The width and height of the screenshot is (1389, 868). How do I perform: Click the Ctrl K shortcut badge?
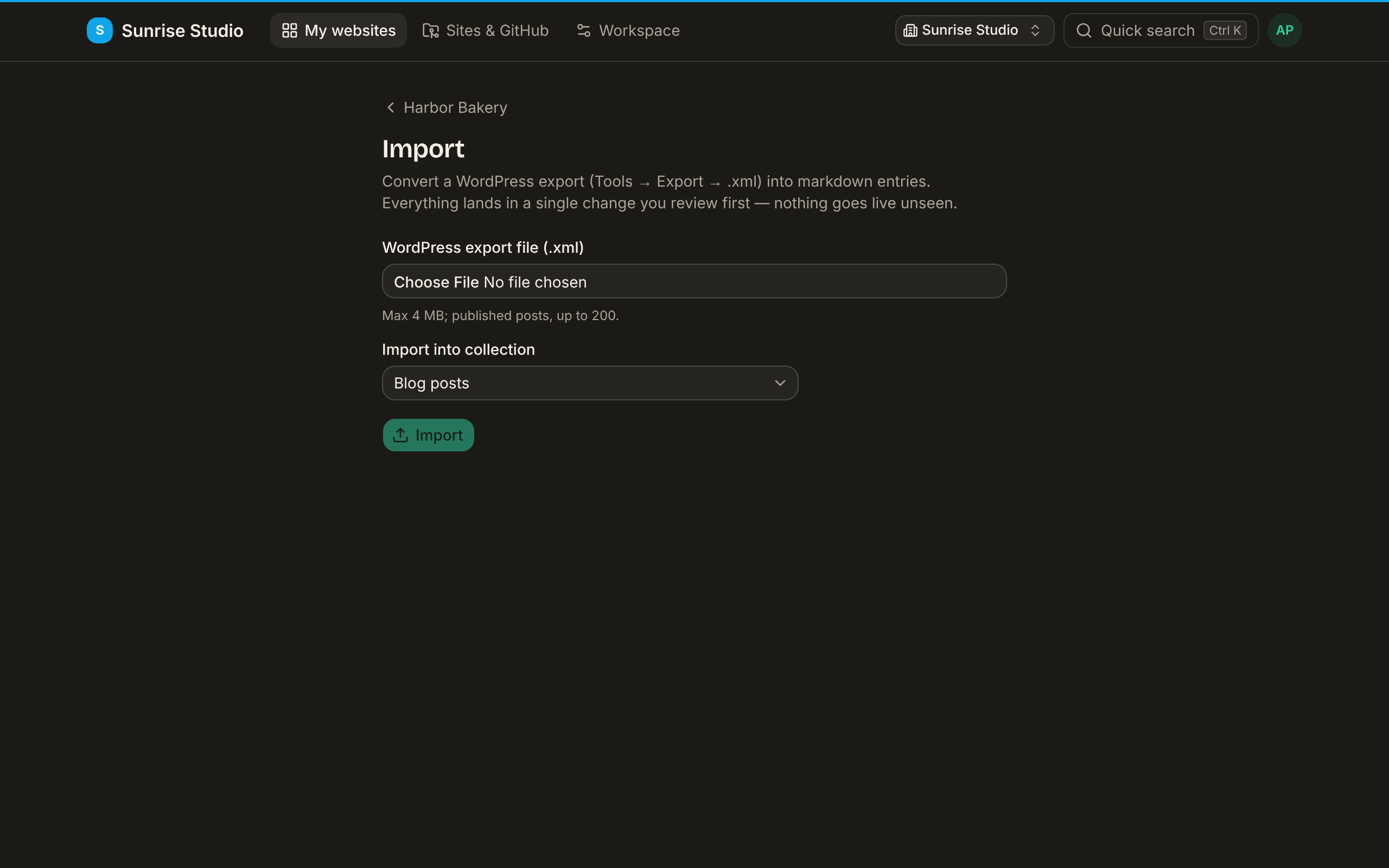coord(1225,30)
